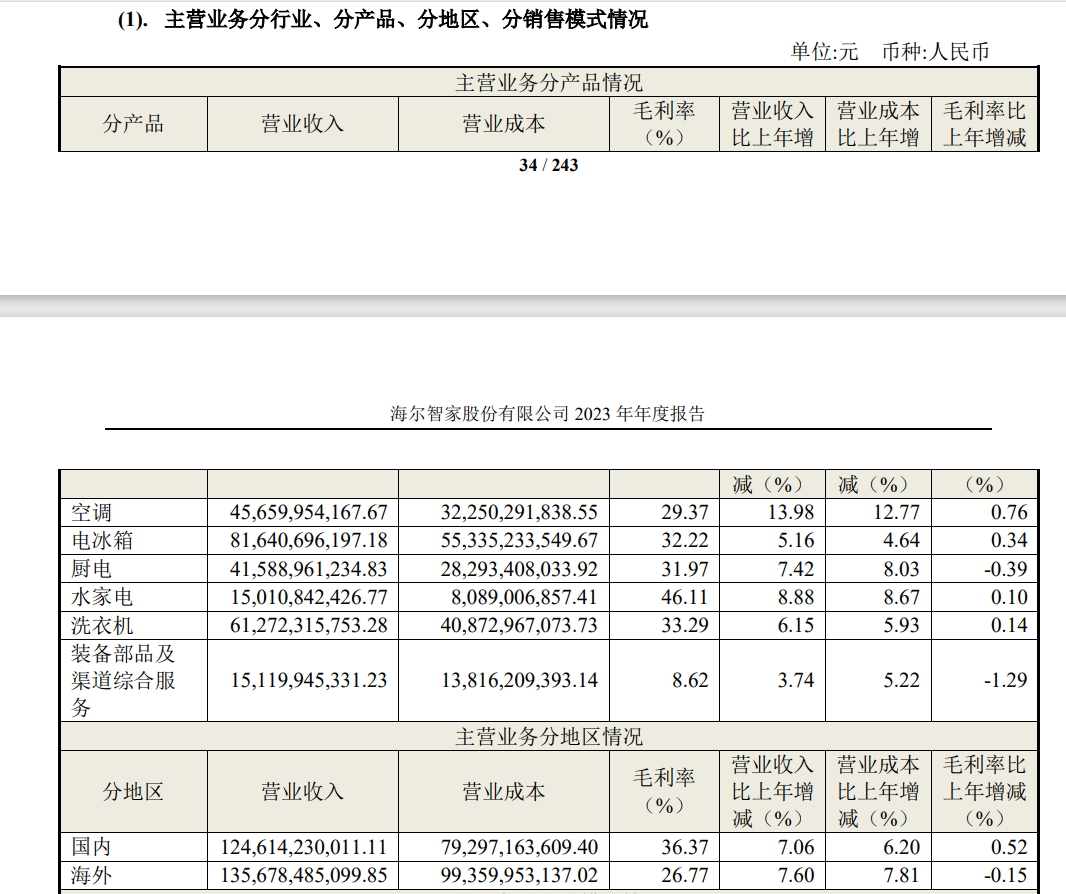
Task: Click the "装备部品及渠道综合服务" row label
Action: pyautogui.click(x=123, y=680)
